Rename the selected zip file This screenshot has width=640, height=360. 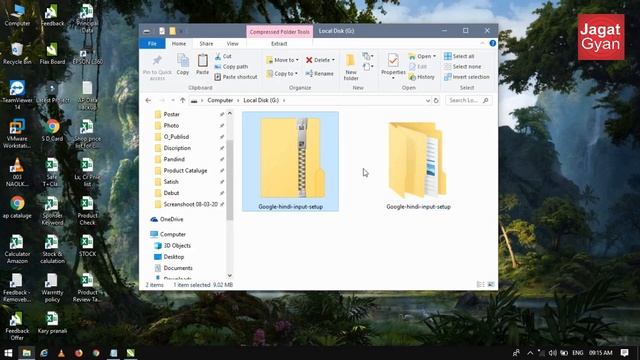coord(319,73)
